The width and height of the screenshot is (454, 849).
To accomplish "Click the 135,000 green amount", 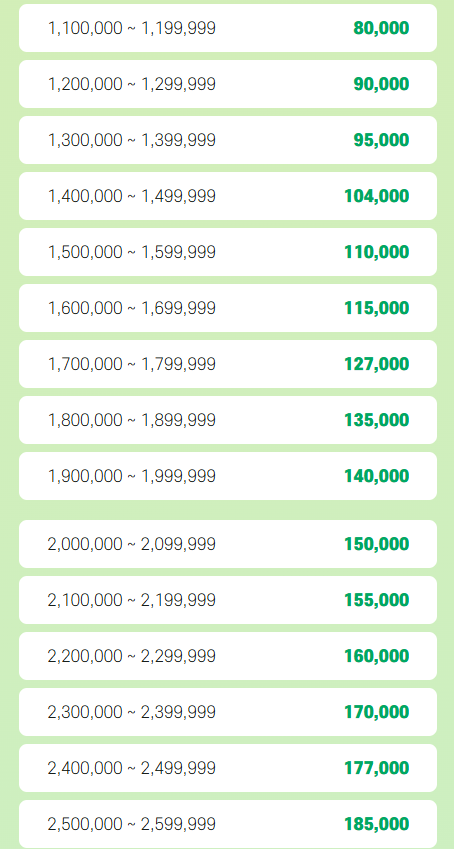I will [x=377, y=420].
